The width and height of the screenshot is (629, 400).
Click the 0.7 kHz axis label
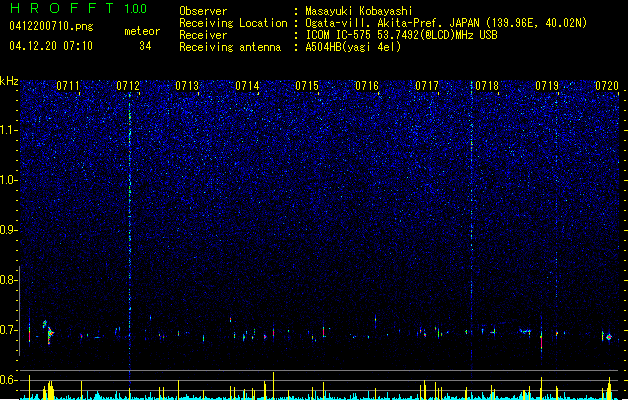pos(8,330)
